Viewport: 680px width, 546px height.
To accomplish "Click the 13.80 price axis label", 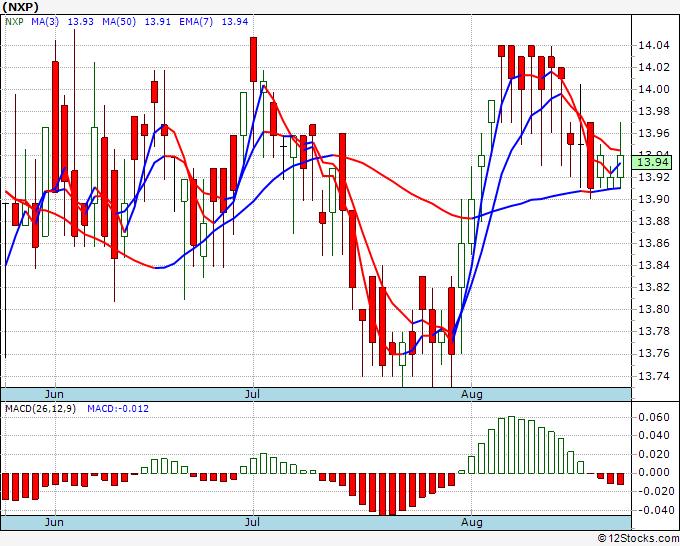I will [653, 309].
